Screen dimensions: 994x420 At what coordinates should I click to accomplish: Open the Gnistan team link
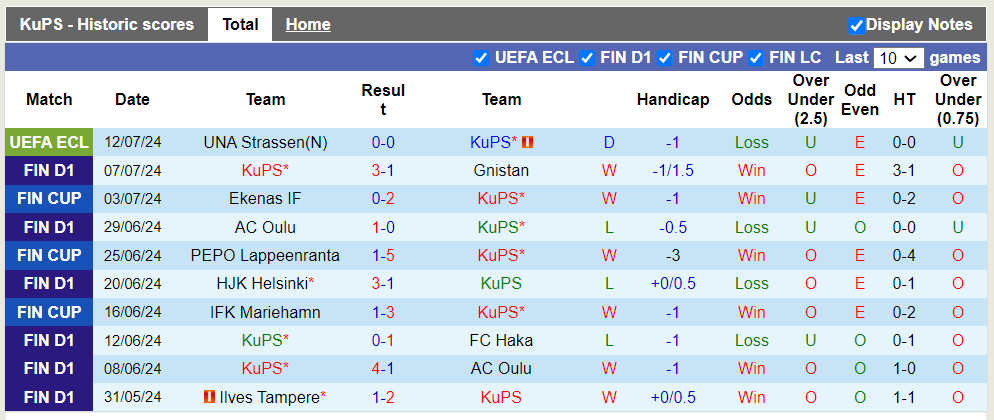[x=501, y=171]
